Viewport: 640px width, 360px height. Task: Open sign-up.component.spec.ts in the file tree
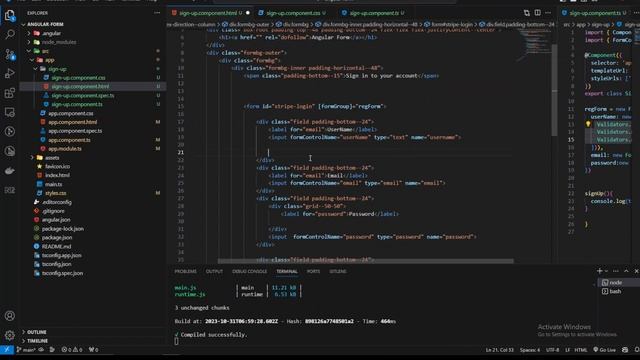coord(83,96)
